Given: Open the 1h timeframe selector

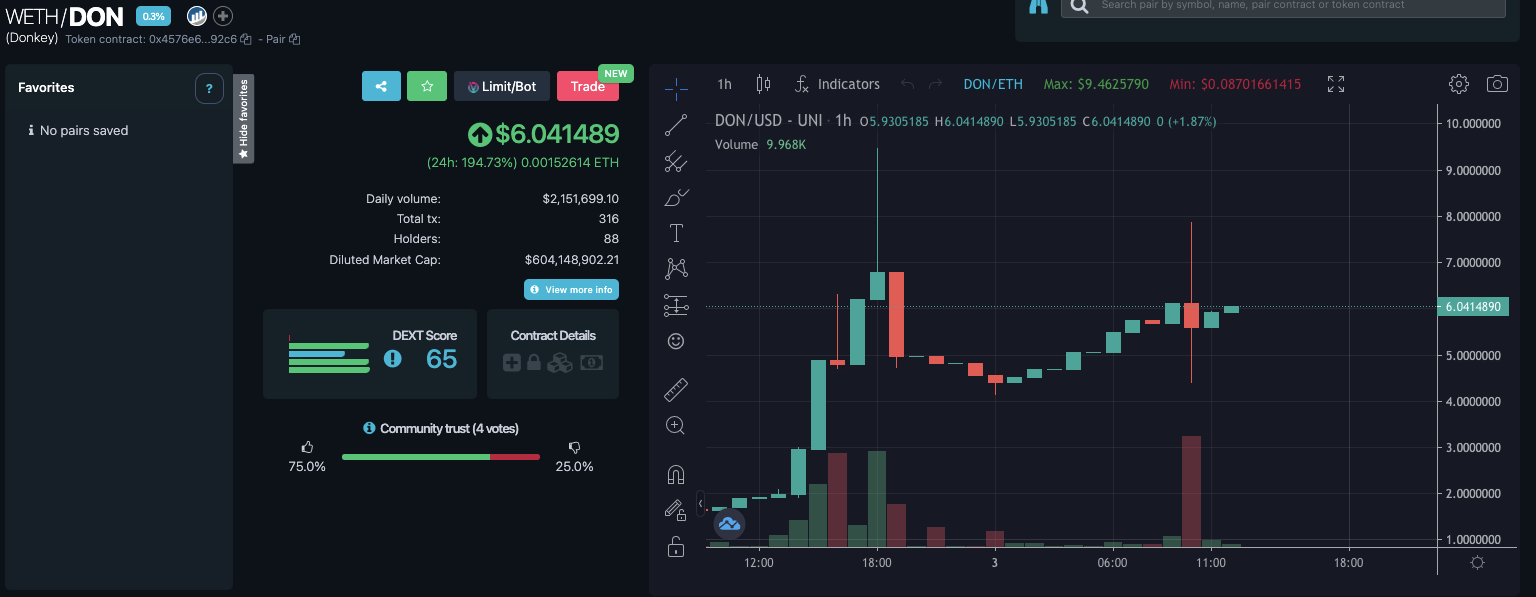Looking at the screenshot, I should [x=725, y=84].
